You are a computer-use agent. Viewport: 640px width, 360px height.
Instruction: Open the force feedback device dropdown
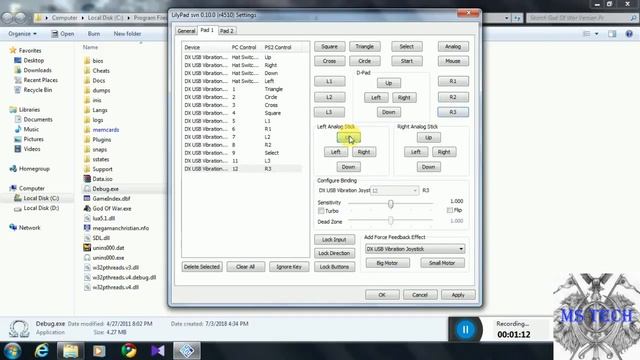pyautogui.click(x=415, y=249)
